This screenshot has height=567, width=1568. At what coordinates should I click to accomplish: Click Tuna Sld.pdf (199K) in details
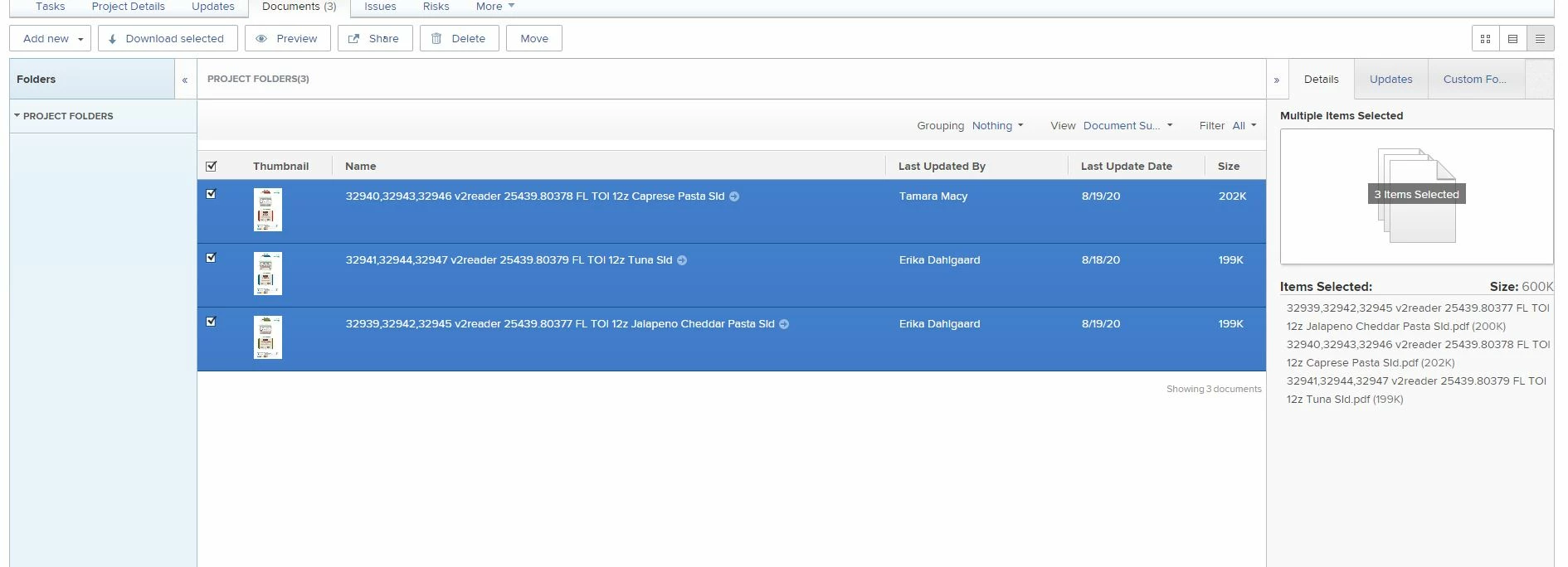coord(1416,390)
